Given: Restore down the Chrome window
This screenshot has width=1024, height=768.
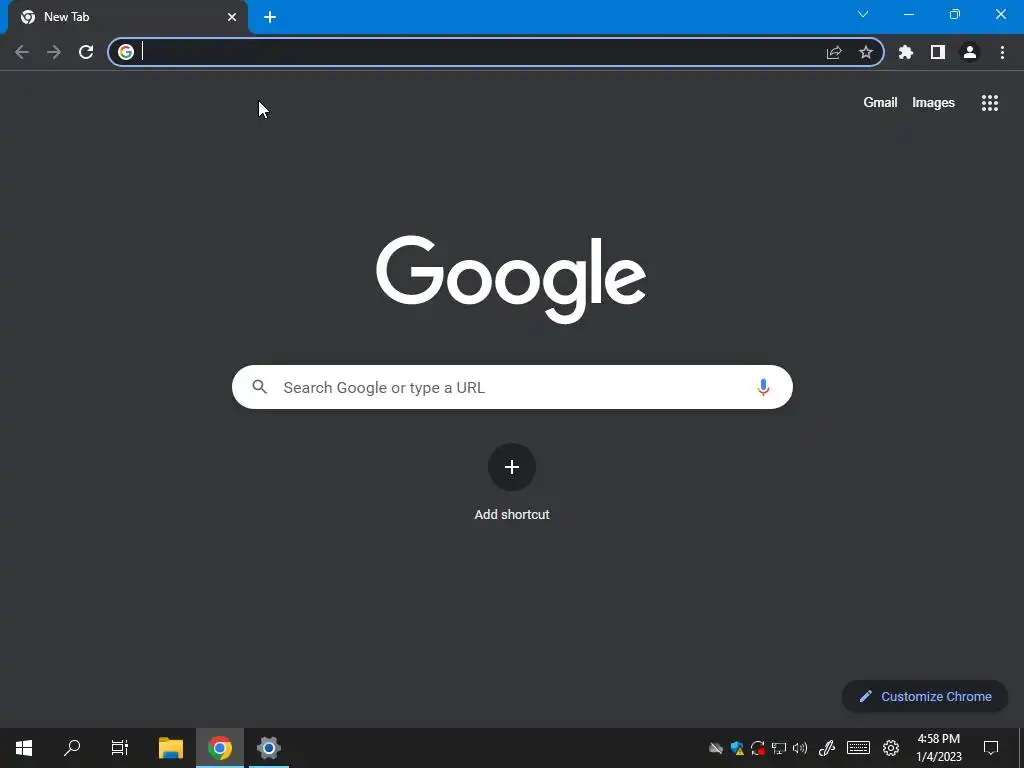Looking at the screenshot, I should pyautogui.click(x=955, y=14).
